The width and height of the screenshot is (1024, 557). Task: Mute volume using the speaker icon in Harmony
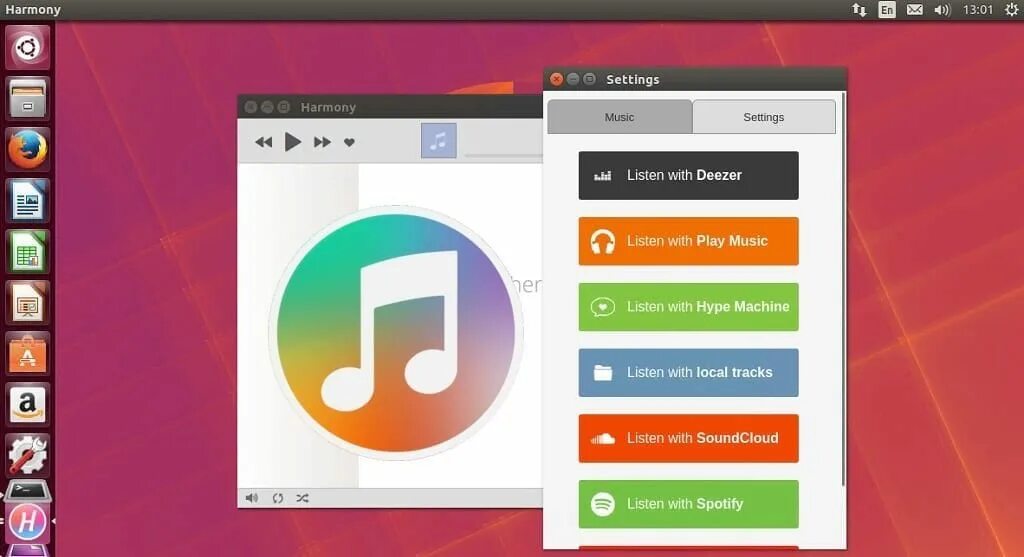click(x=252, y=498)
